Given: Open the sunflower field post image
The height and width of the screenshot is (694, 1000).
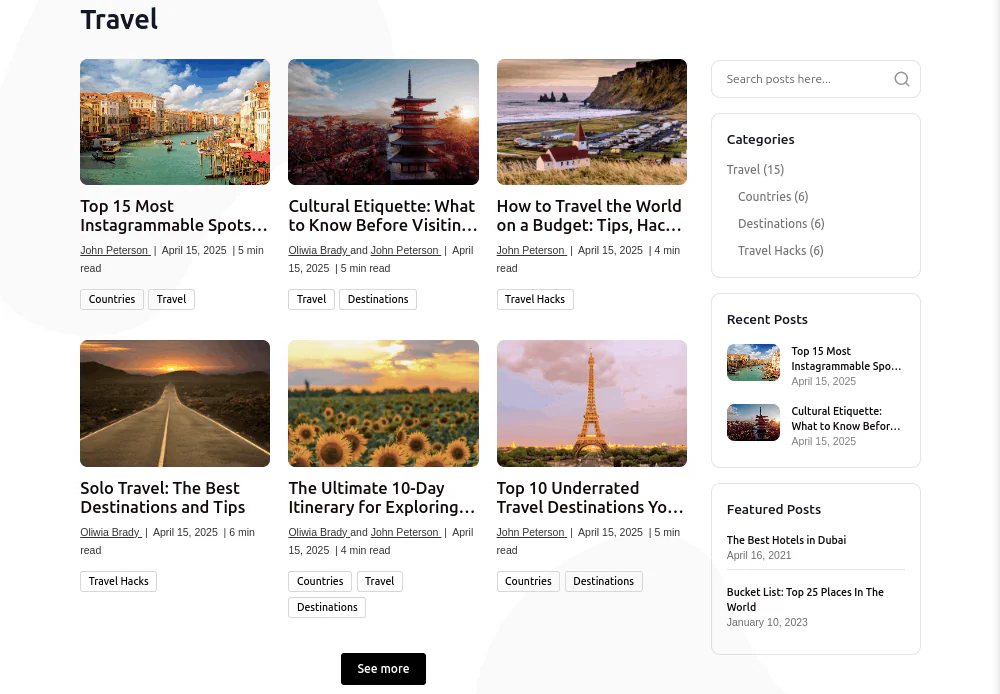Looking at the screenshot, I should point(383,403).
